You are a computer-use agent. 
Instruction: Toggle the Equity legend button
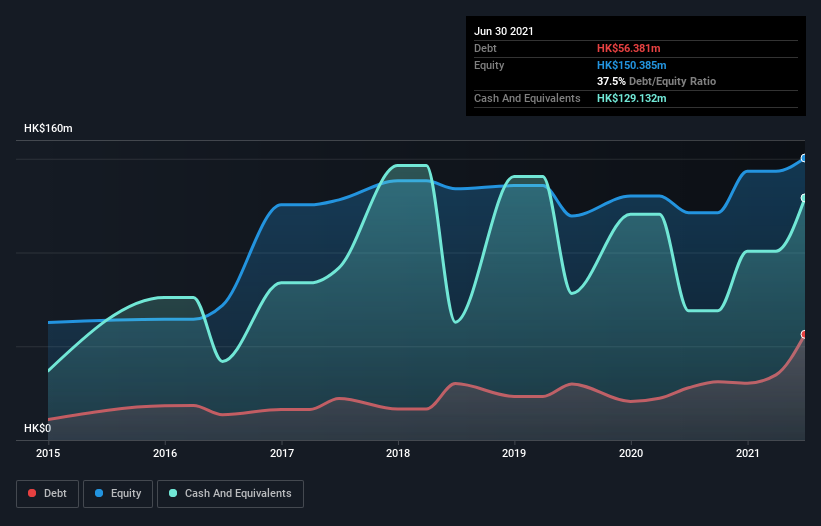coord(118,494)
